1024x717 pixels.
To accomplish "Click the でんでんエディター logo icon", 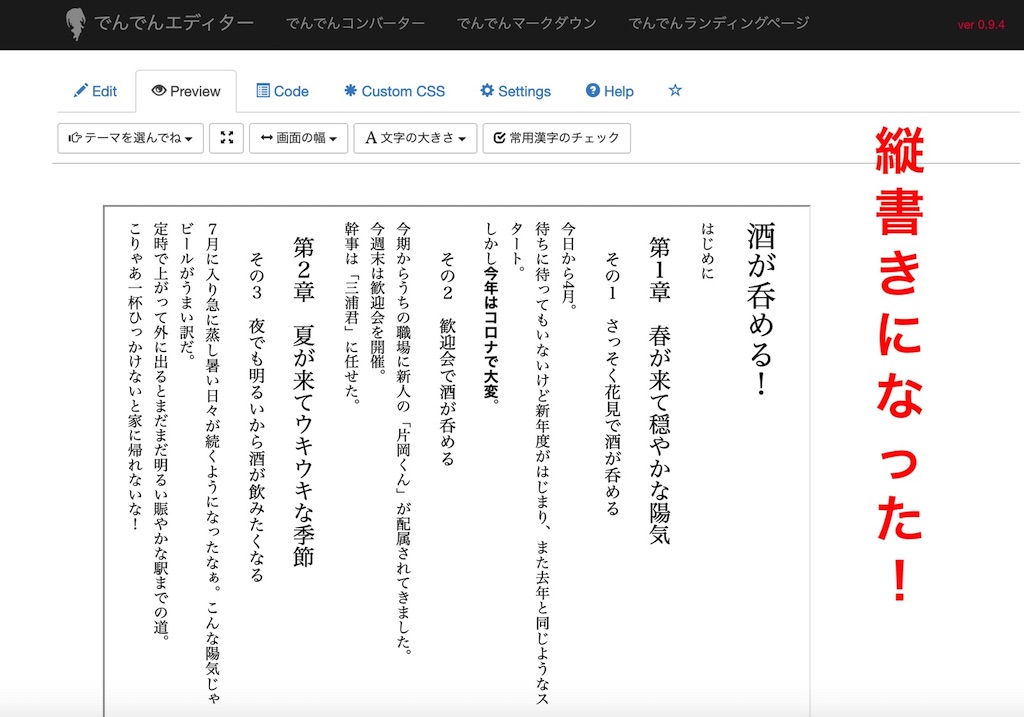I will (x=76, y=24).
